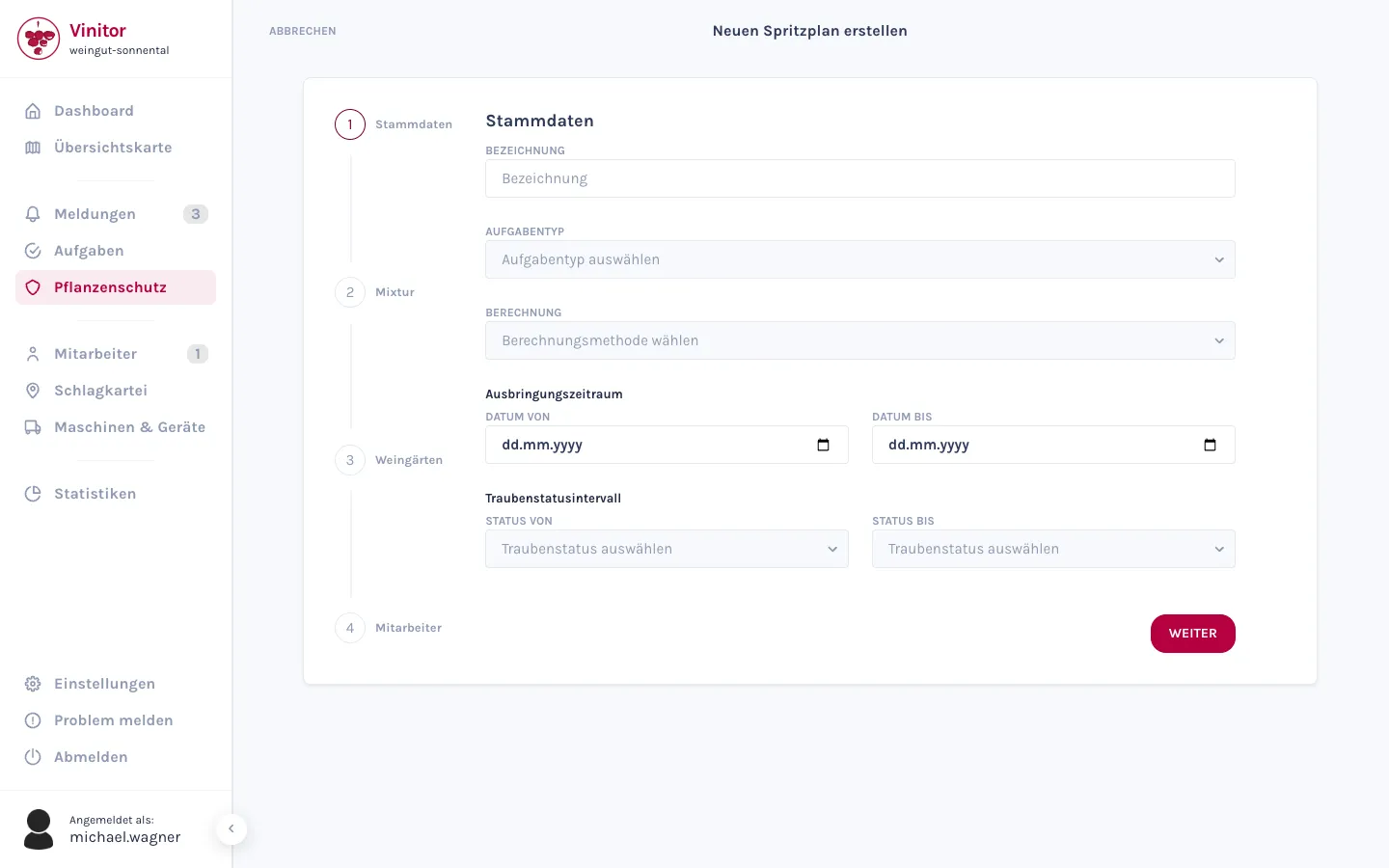Click the Vinitor grape logo icon
1389x868 pixels.
pos(39,39)
